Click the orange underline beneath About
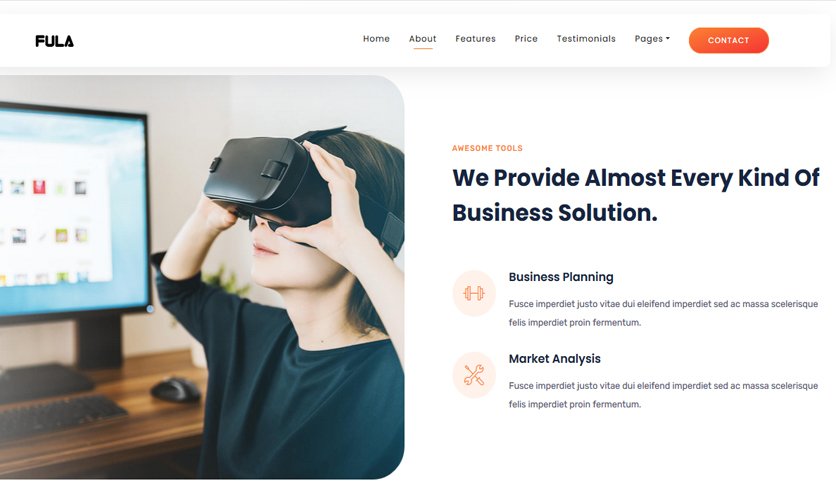 pyautogui.click(x=423, y=49)
